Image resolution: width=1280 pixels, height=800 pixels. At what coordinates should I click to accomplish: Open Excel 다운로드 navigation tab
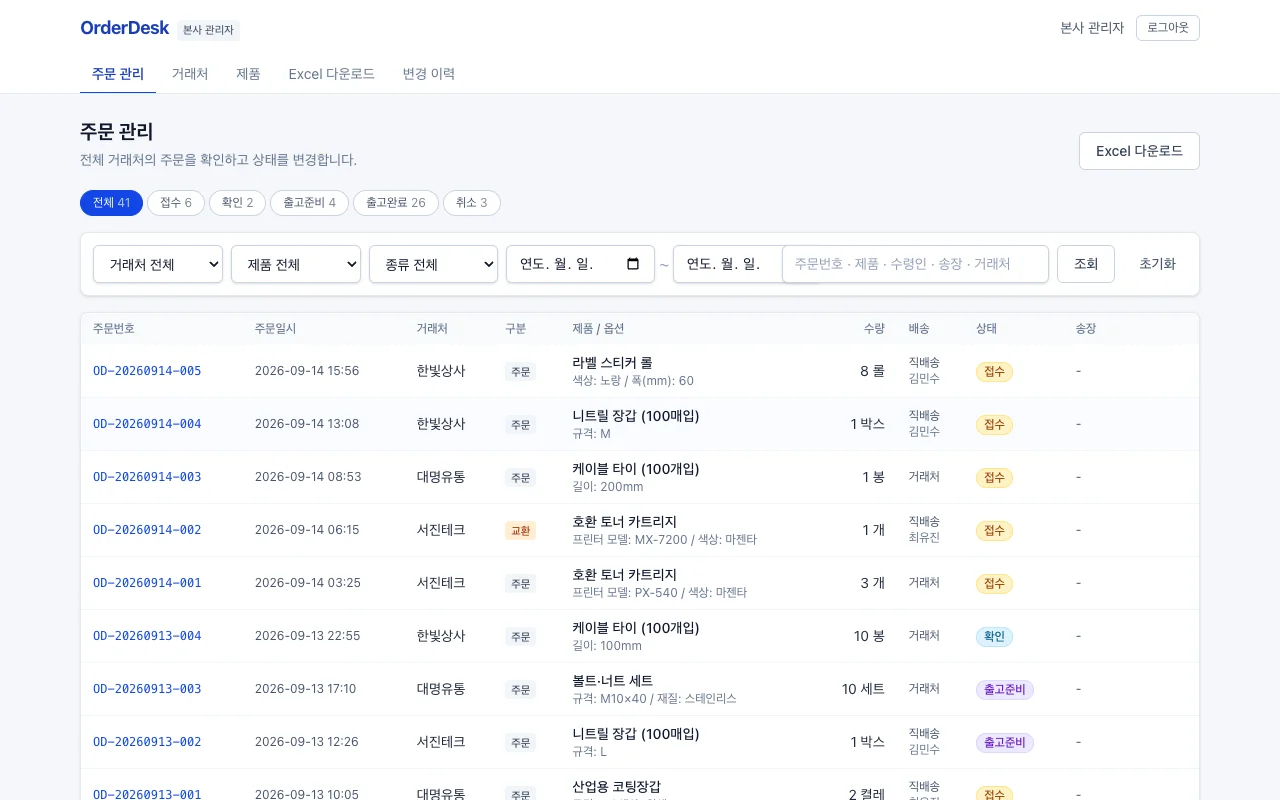pos(331,74)
